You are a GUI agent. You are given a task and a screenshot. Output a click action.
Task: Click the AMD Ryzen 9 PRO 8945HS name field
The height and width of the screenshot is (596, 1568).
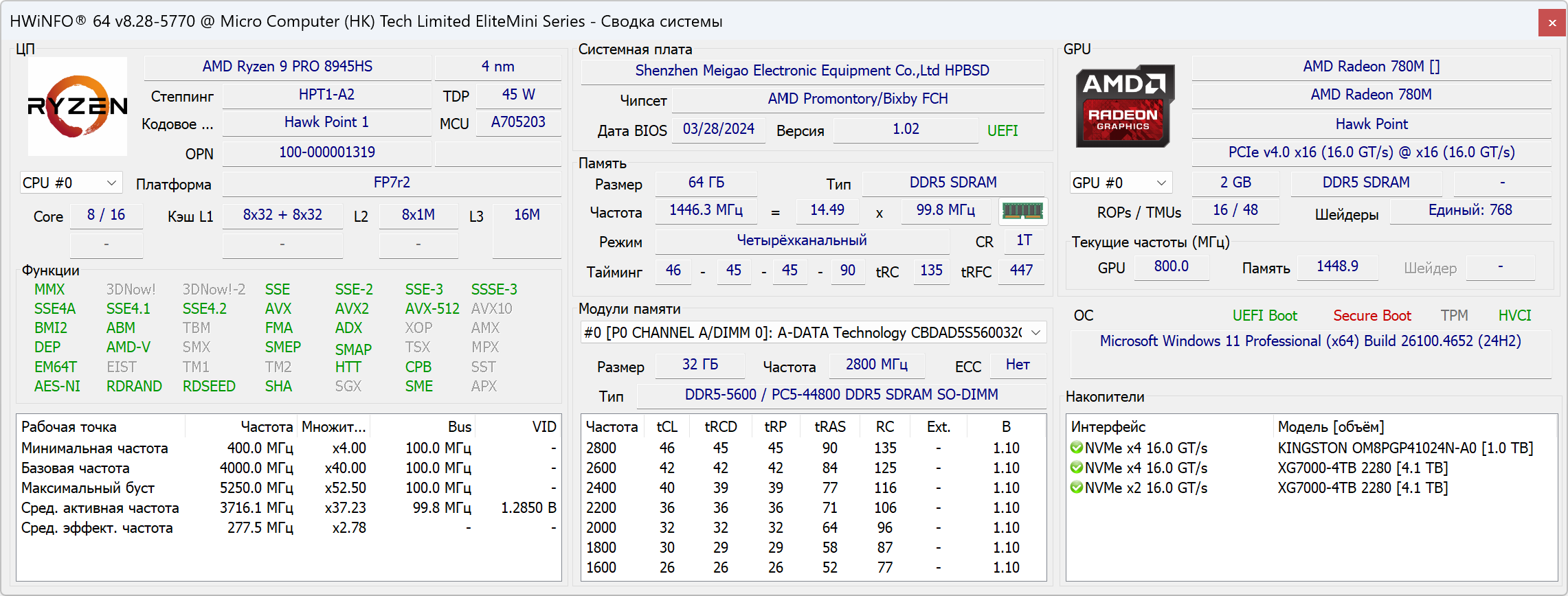coord(287,67)
